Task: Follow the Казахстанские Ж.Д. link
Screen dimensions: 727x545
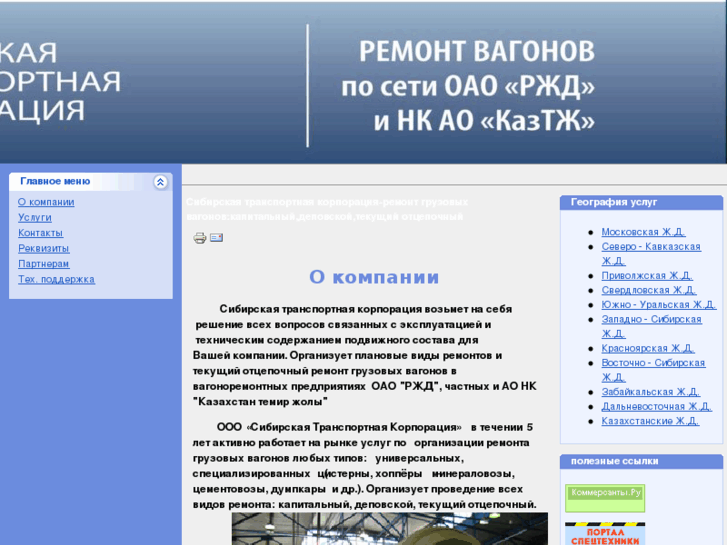Action: (x=650, y=421)
